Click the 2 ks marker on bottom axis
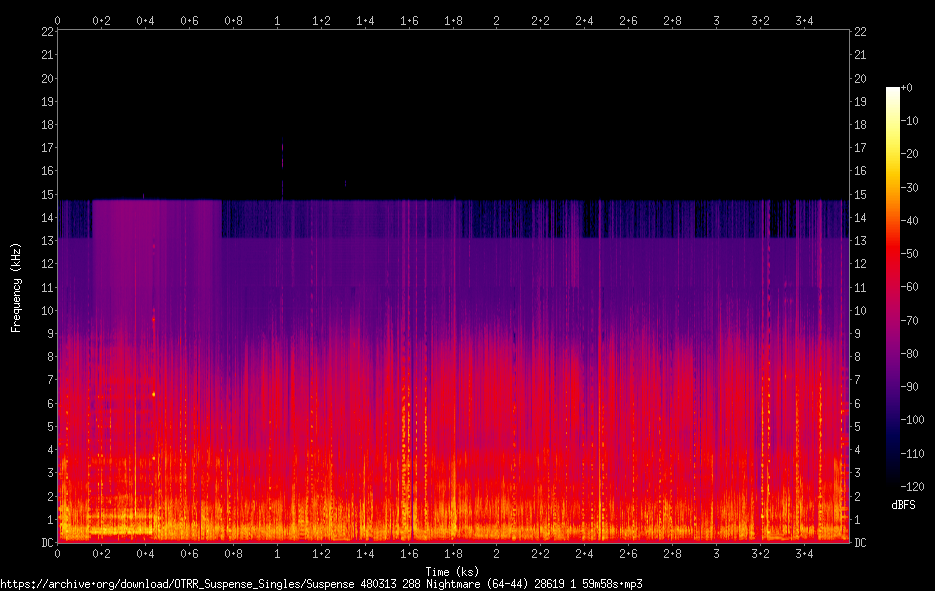 tap(496, 553)
